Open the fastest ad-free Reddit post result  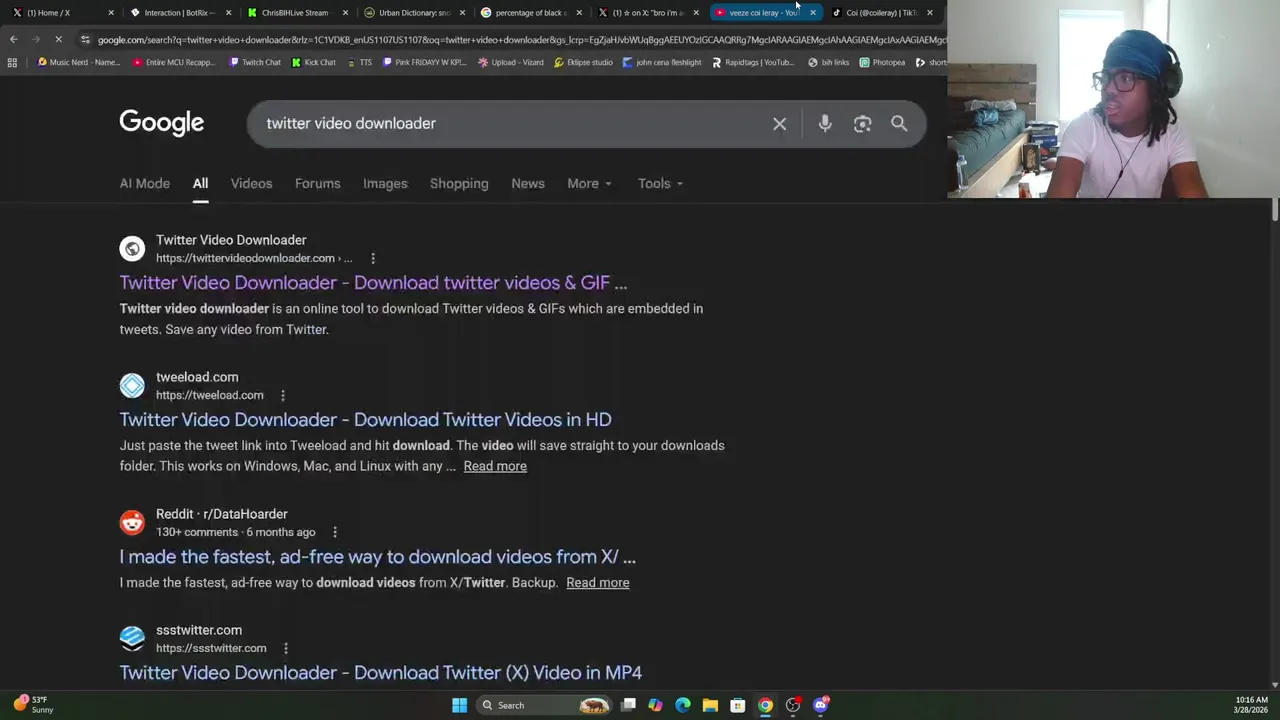click(x=377, y=557)
